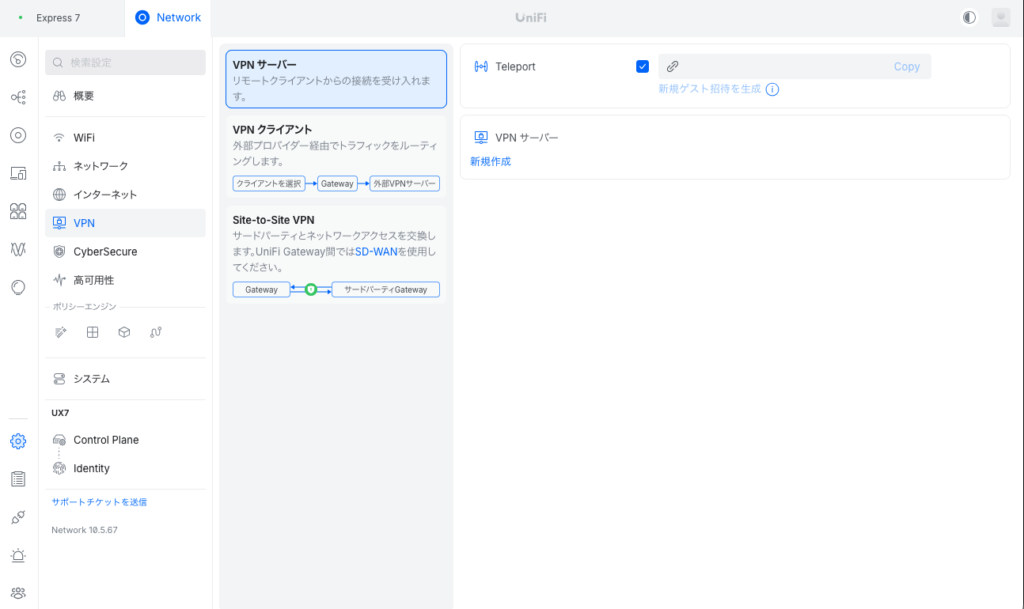
Task: Click the UniFi logo text
Action: point(531,18)
